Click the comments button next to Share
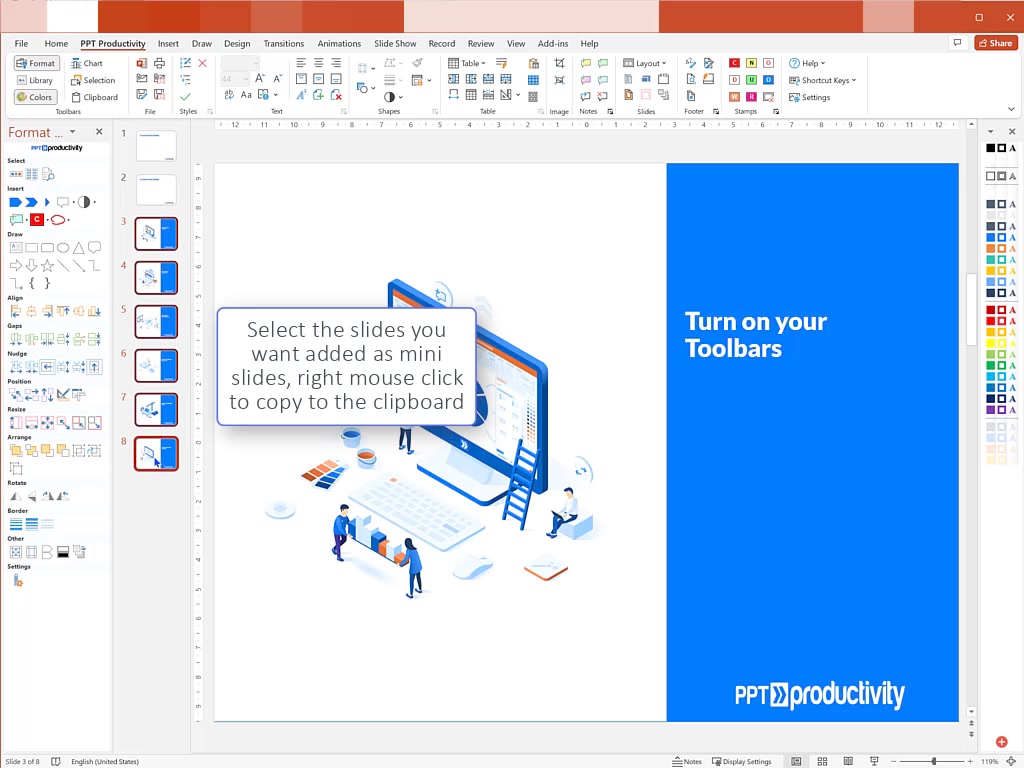Viewport: 1024px width, 768px height. [x=957, y=43]
